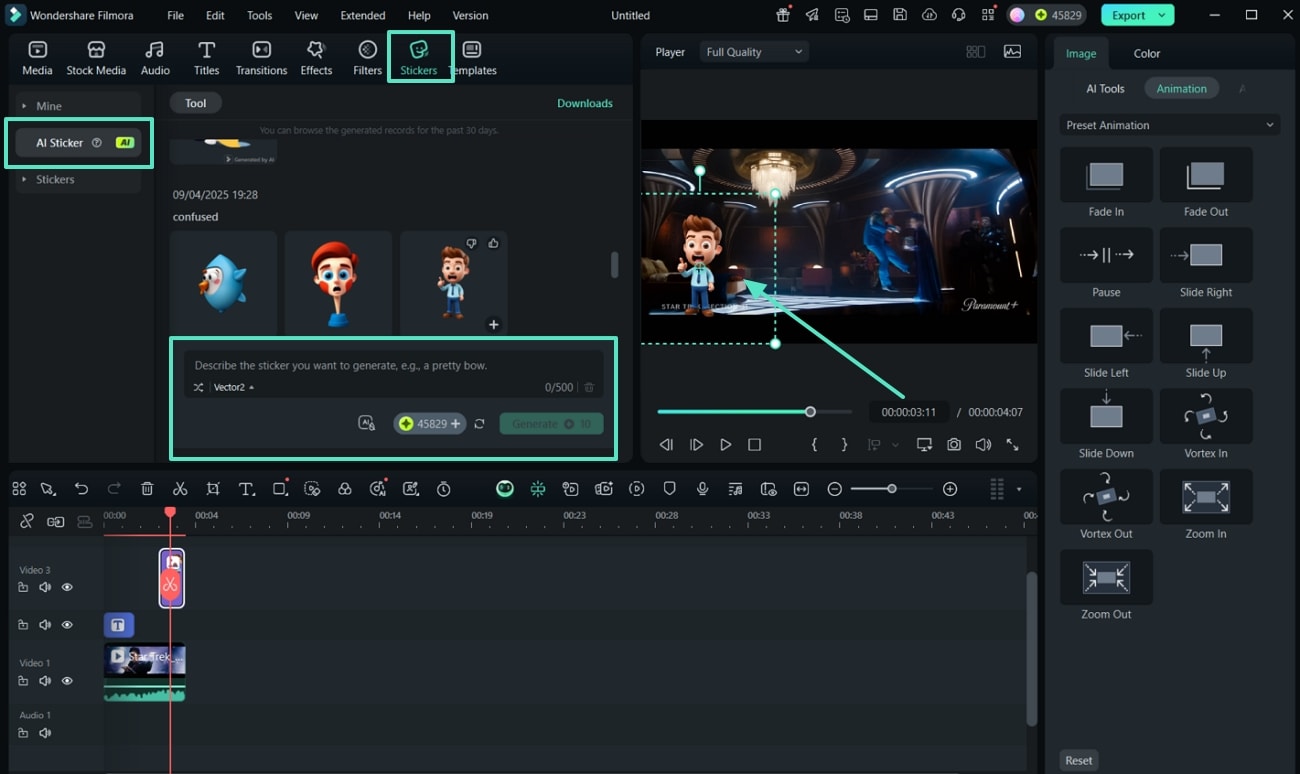Open the Media panel tab

point(37,58)
